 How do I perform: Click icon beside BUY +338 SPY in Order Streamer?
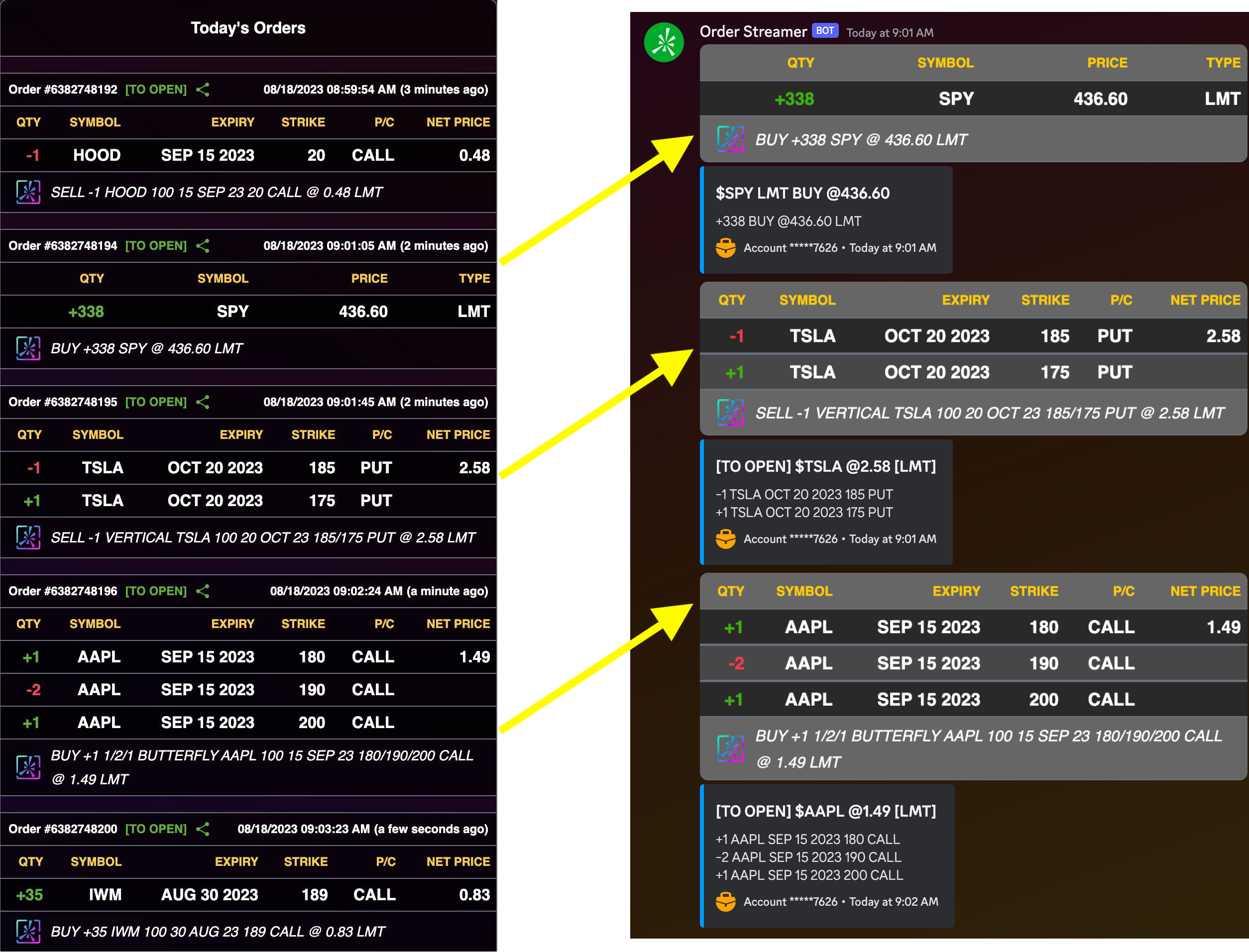(730, 139)
